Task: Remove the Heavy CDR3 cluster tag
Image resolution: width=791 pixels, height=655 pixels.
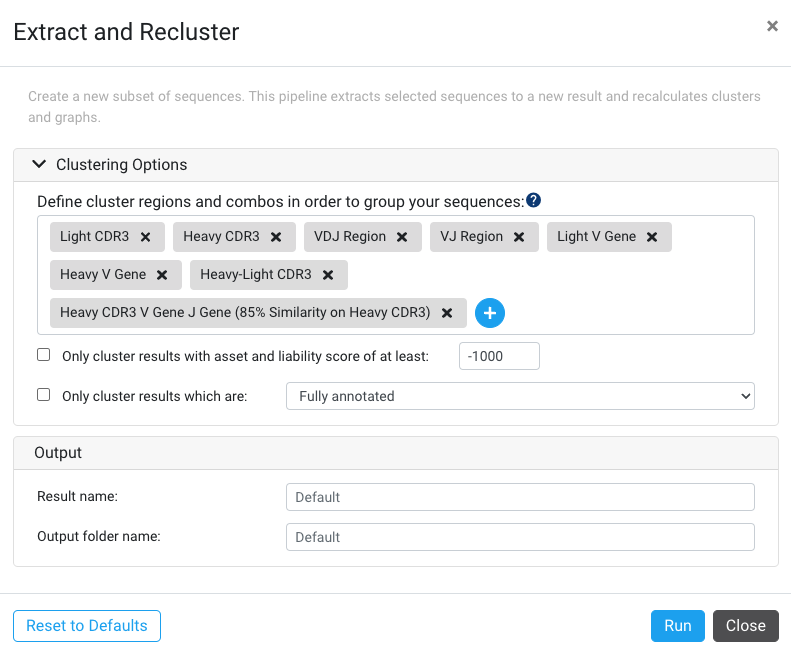Action: [276, 237]
